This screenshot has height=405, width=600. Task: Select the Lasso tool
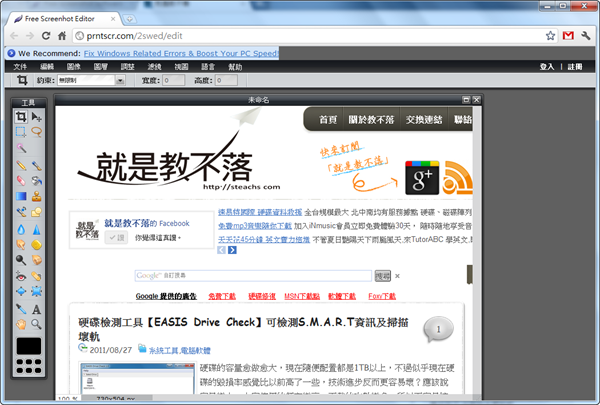[x=37, y=132]
